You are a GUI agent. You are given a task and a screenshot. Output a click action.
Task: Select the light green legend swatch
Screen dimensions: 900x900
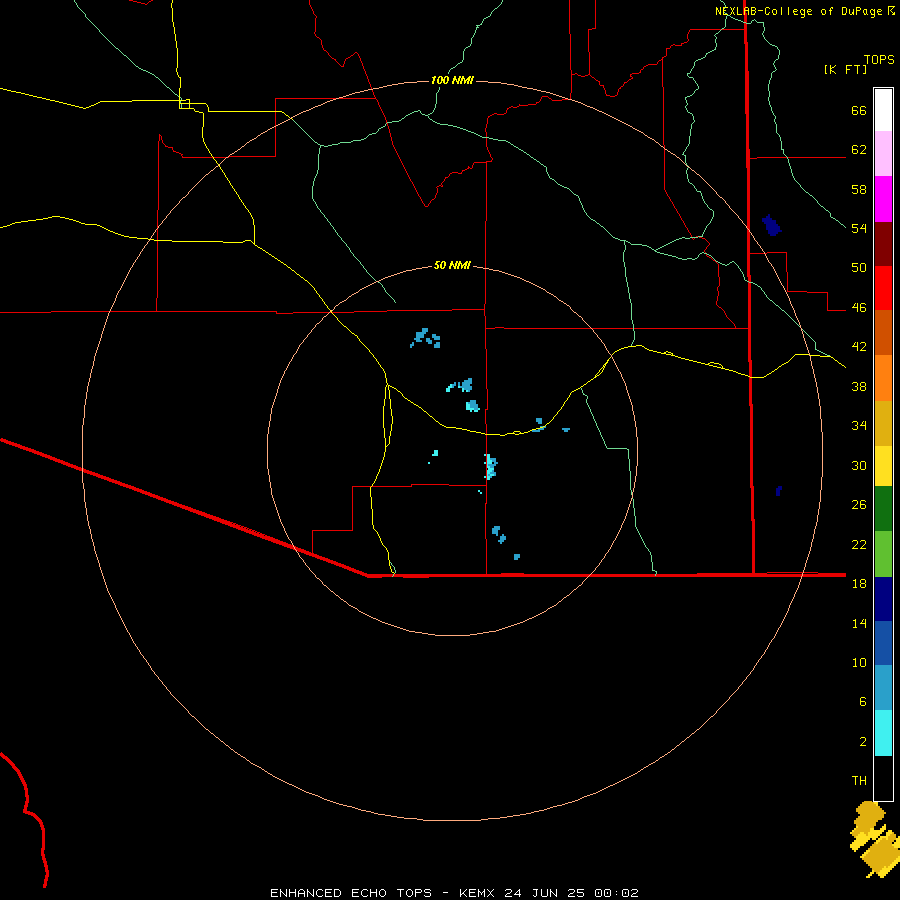tap(883, 554)
